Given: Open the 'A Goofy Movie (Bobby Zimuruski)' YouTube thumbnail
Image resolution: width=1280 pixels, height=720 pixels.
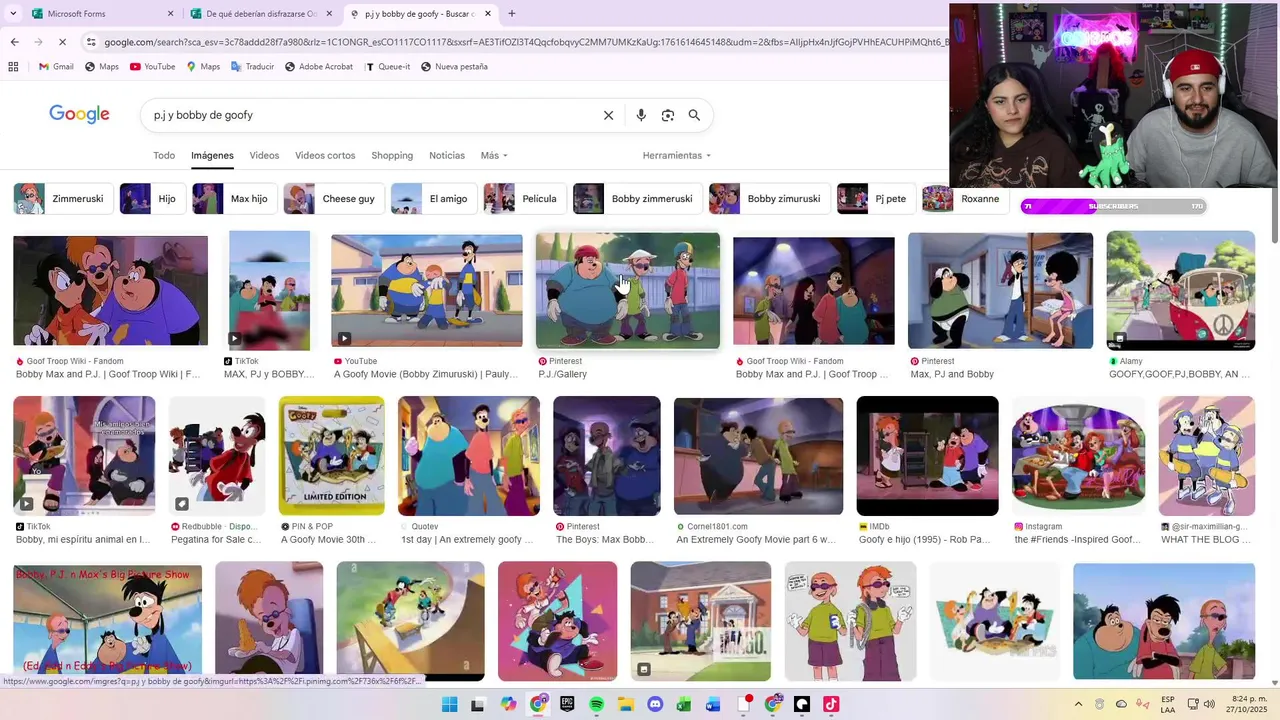Looking at the screenshot, I should click(427, 290).
